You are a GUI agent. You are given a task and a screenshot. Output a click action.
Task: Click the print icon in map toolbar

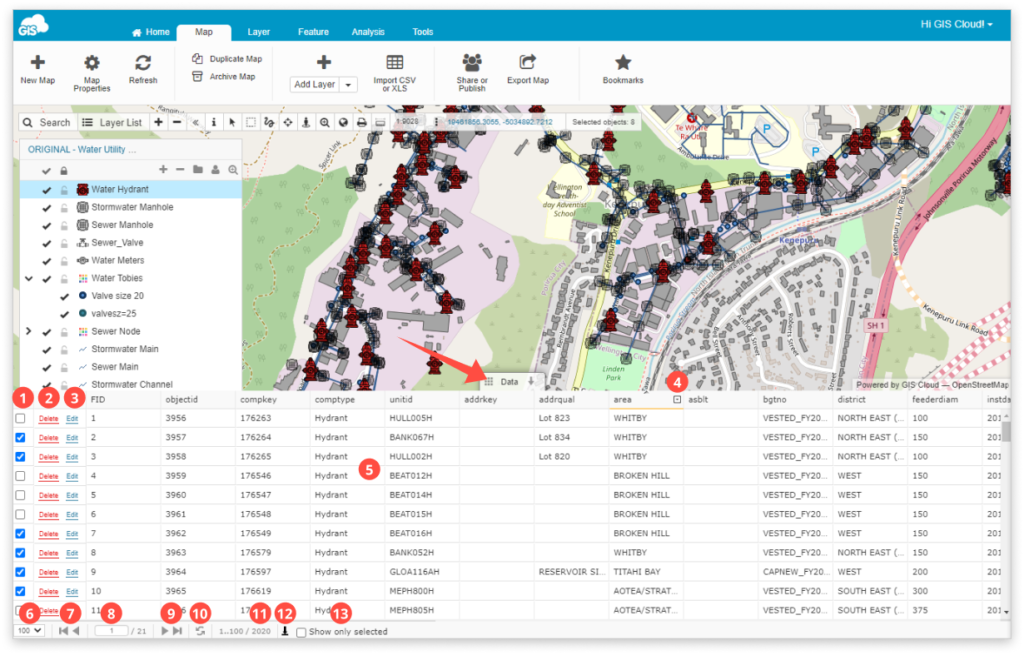[x=361, y=122]
